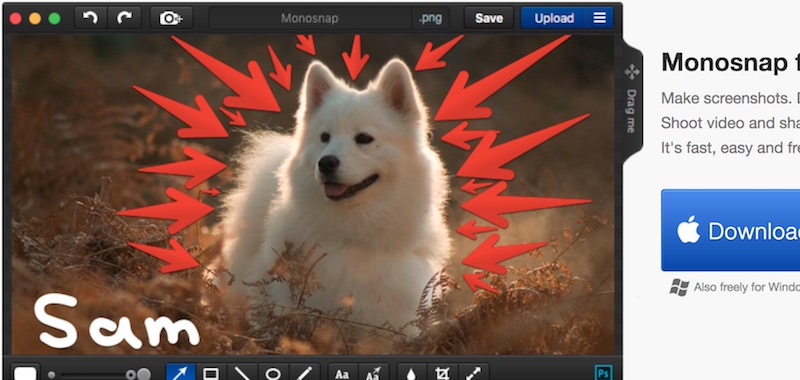
Task: Open the Upload options menu icon
Action: tap(600, 18)
